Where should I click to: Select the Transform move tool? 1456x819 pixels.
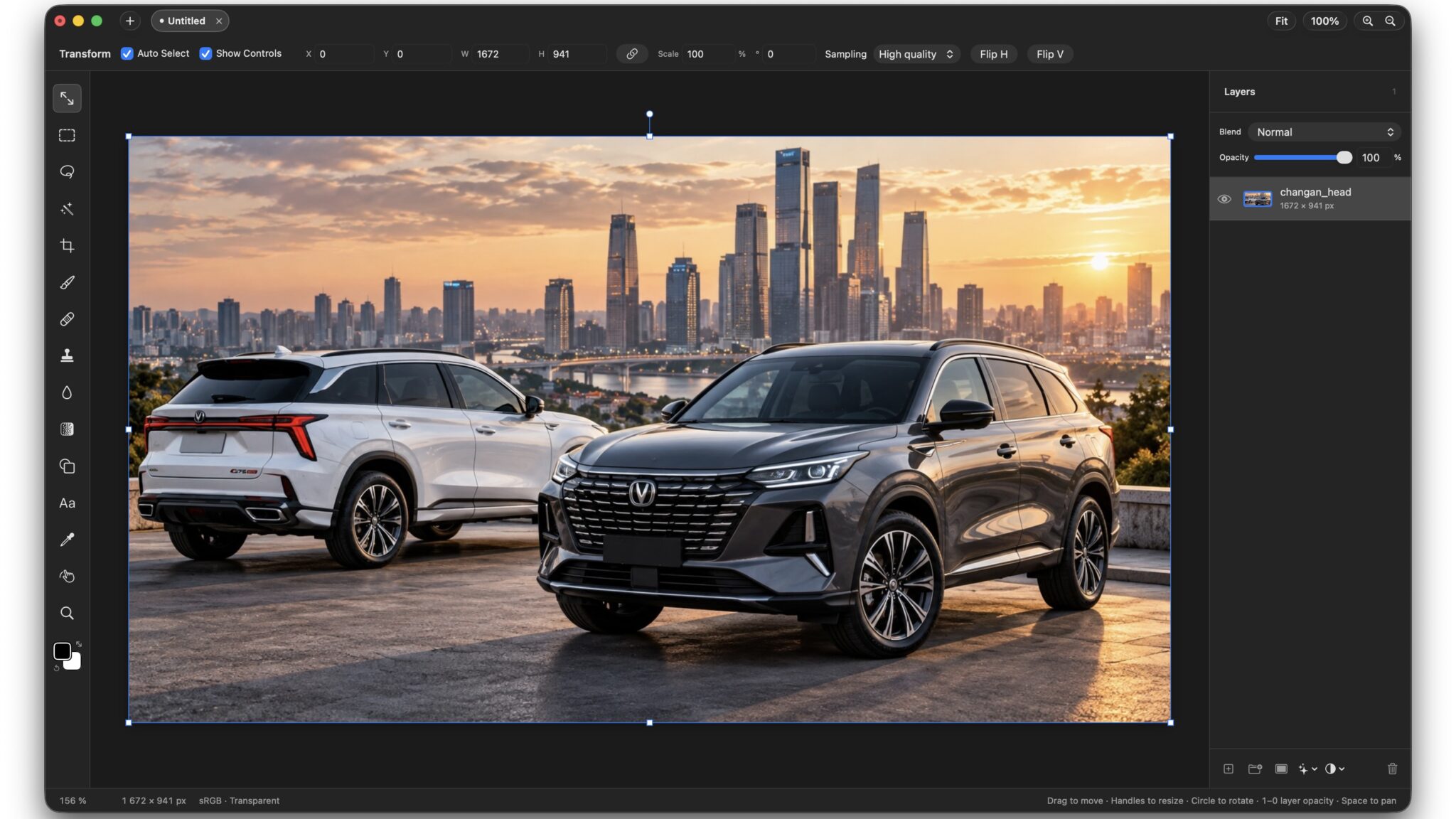point(67,98)
